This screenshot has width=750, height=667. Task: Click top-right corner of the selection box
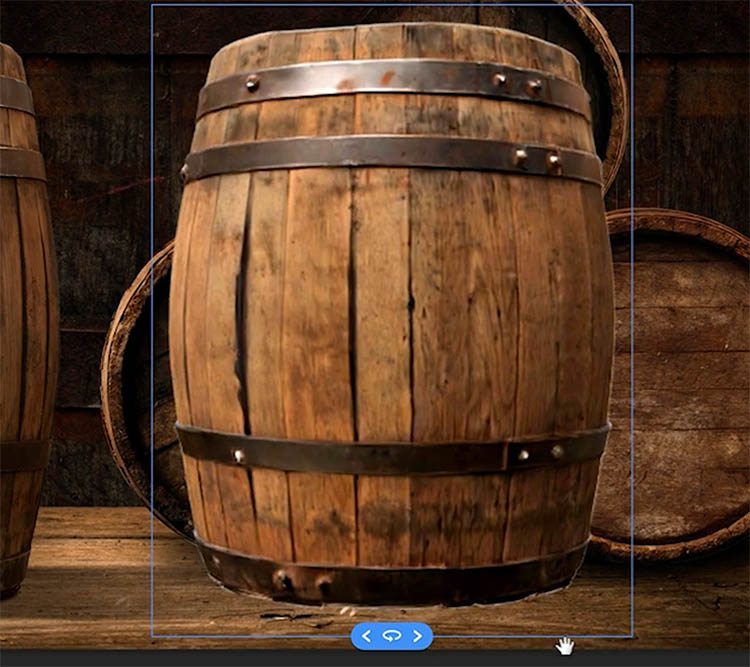click(x=632, y=5)
